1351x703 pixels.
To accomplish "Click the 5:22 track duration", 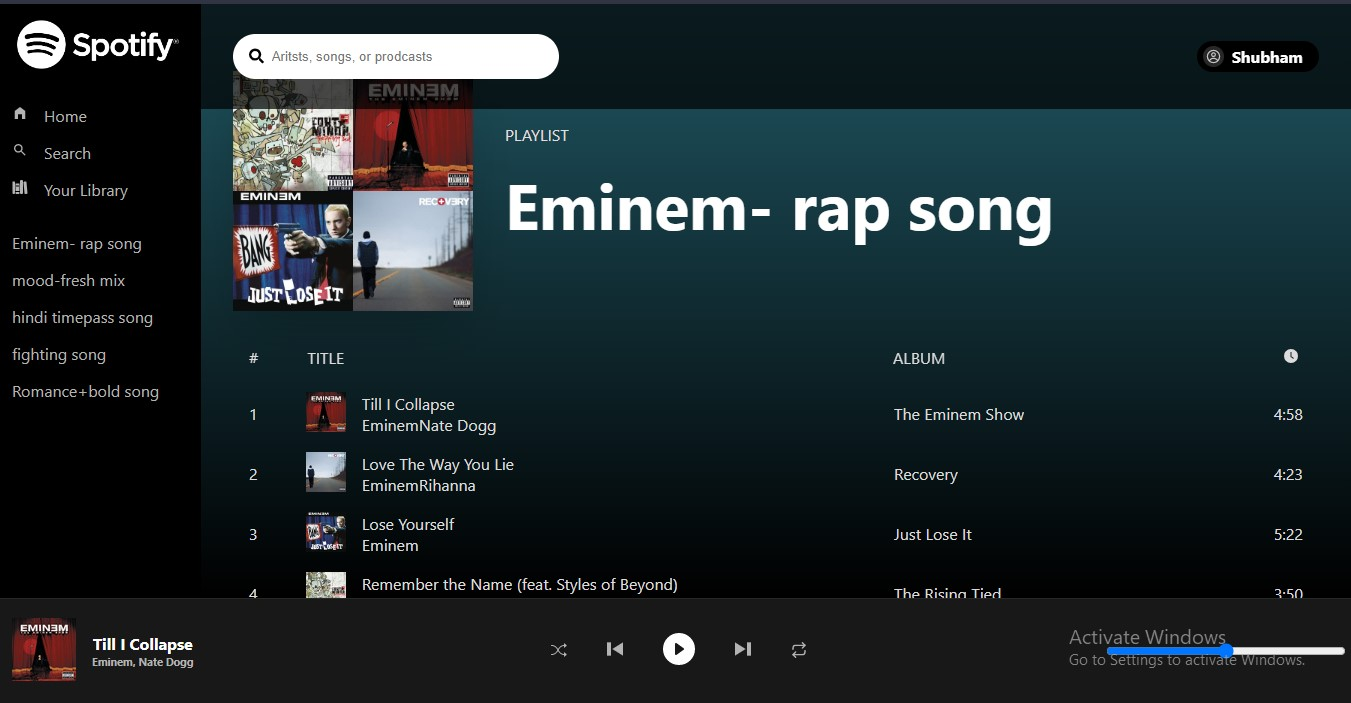I will pos(1288,535).
